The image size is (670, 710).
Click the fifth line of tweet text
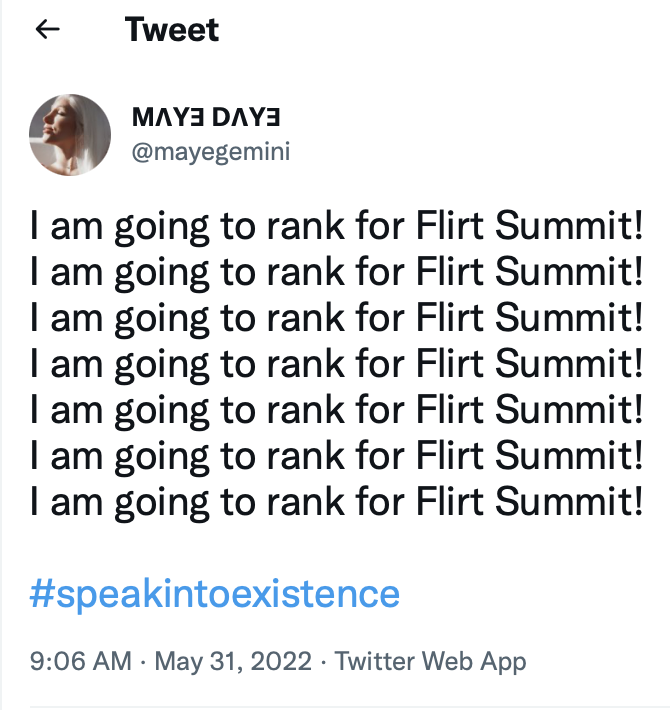pos(336,409)
